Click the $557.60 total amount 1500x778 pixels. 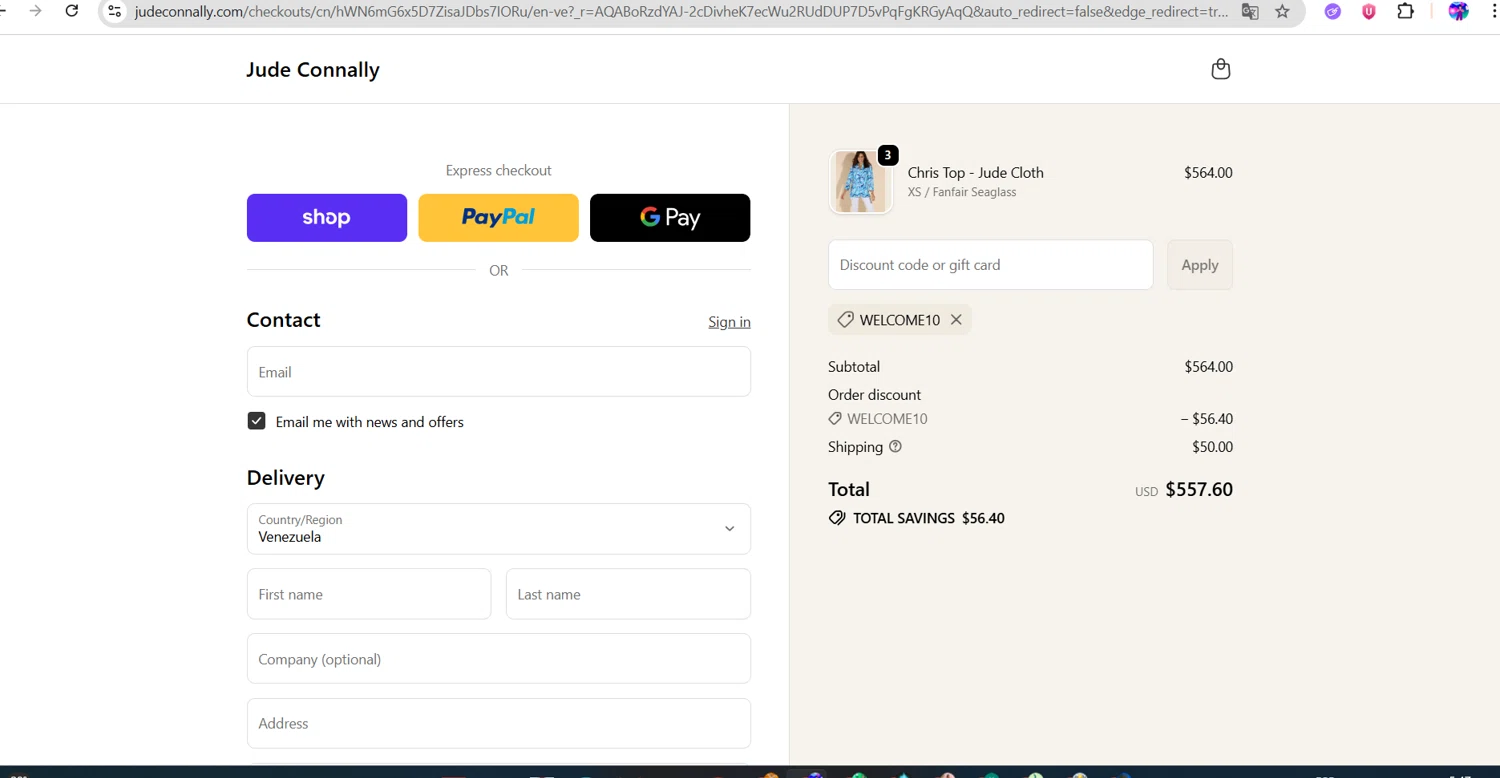pos(1199,490)
